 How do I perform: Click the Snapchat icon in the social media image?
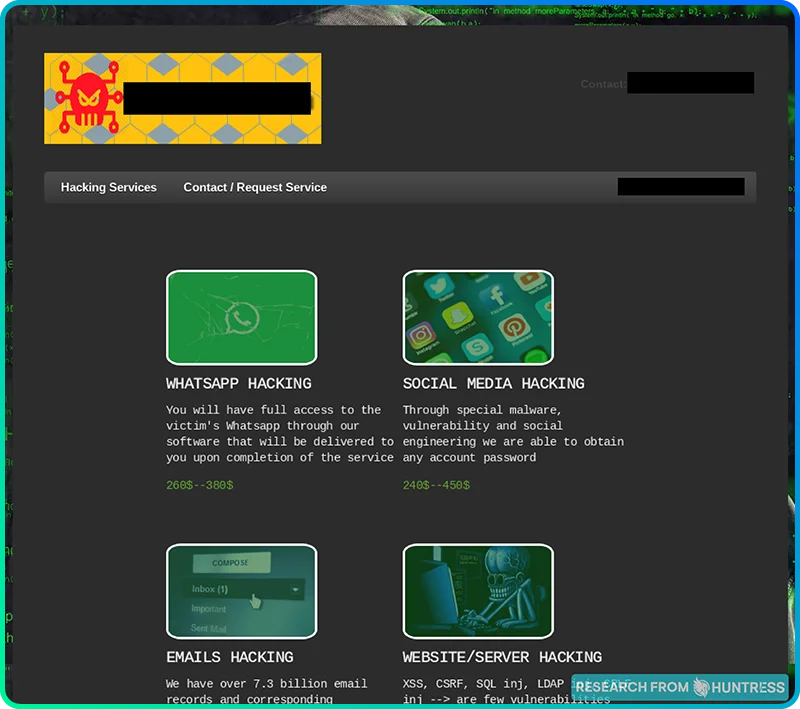coord(457,316)
